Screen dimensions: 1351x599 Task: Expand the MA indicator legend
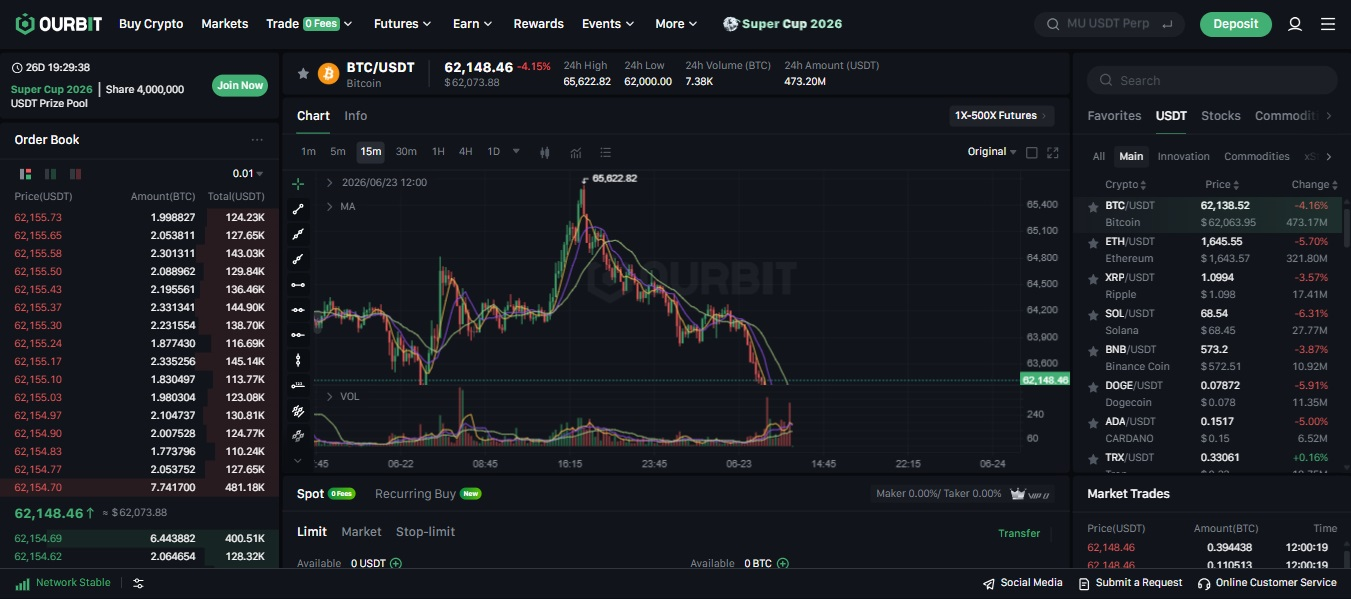[331, 207]
